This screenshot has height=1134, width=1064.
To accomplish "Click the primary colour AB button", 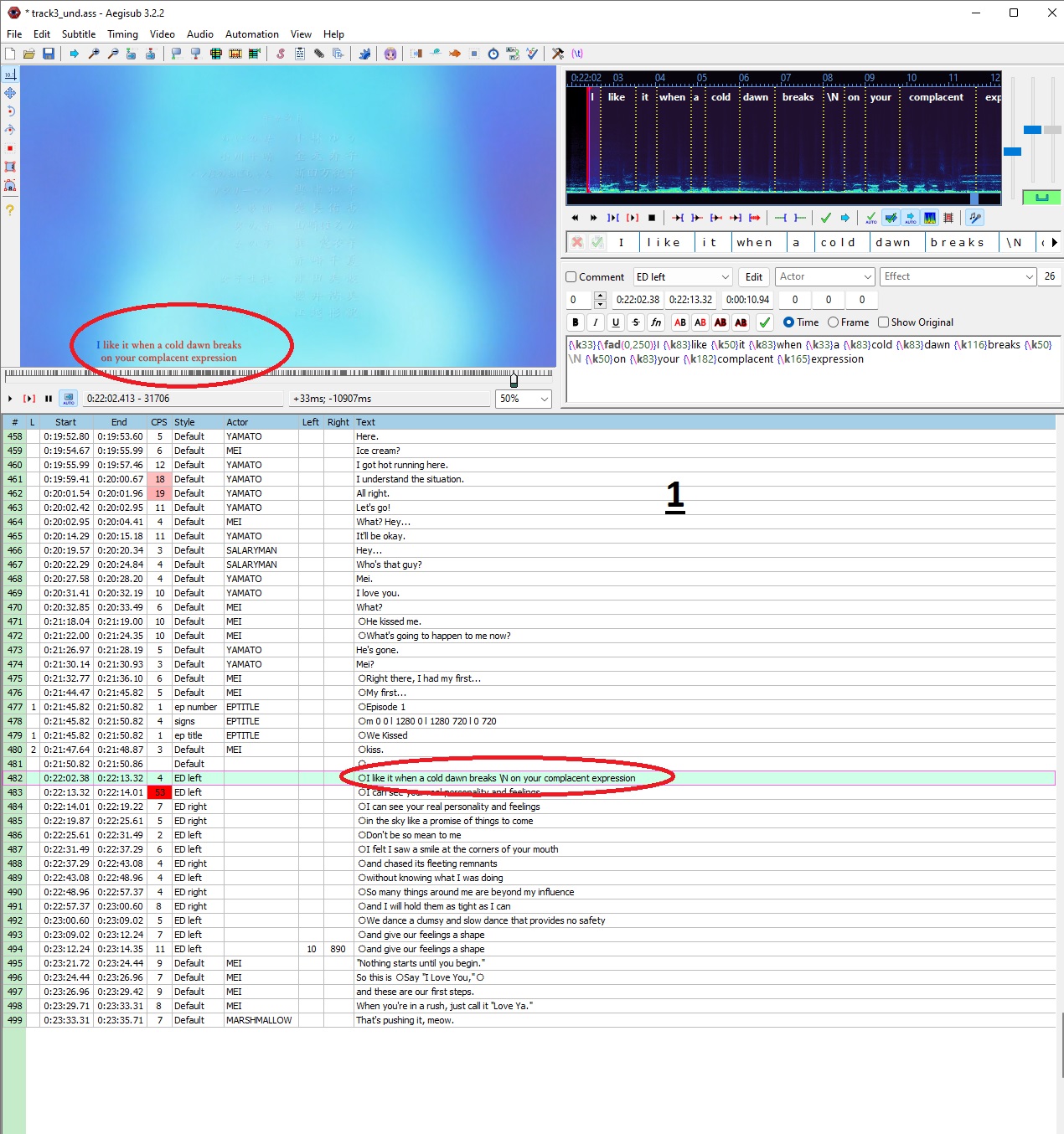I will tap(680, 322).
